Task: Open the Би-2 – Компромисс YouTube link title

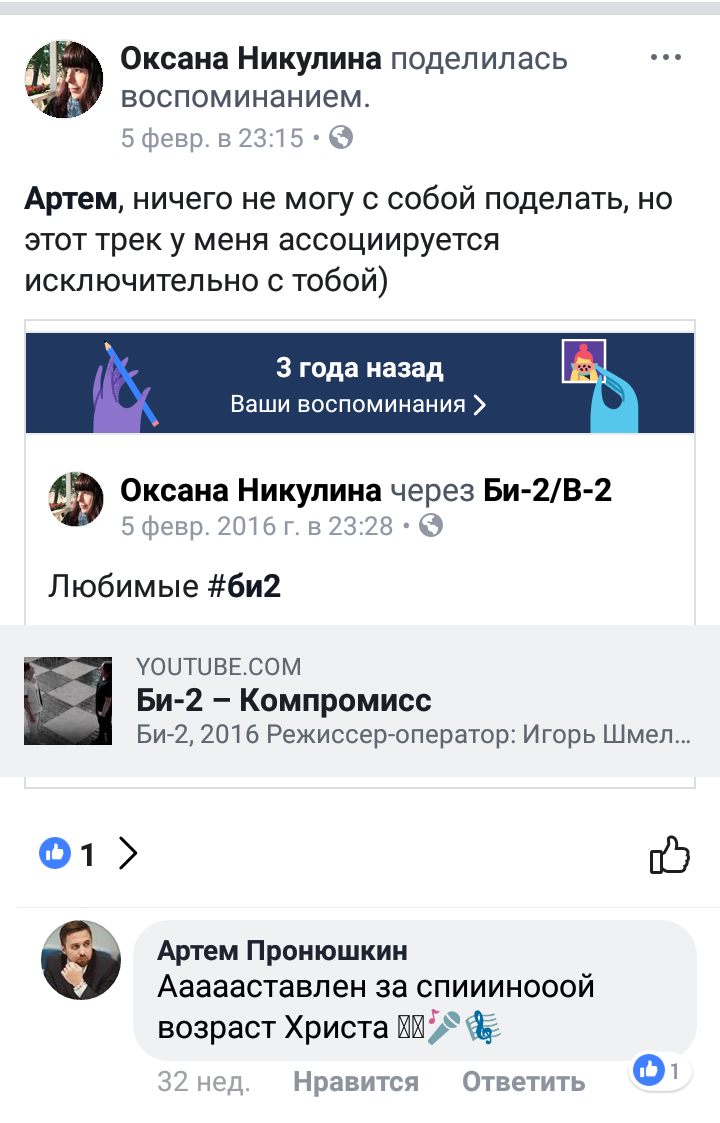Action: (284, 700)
